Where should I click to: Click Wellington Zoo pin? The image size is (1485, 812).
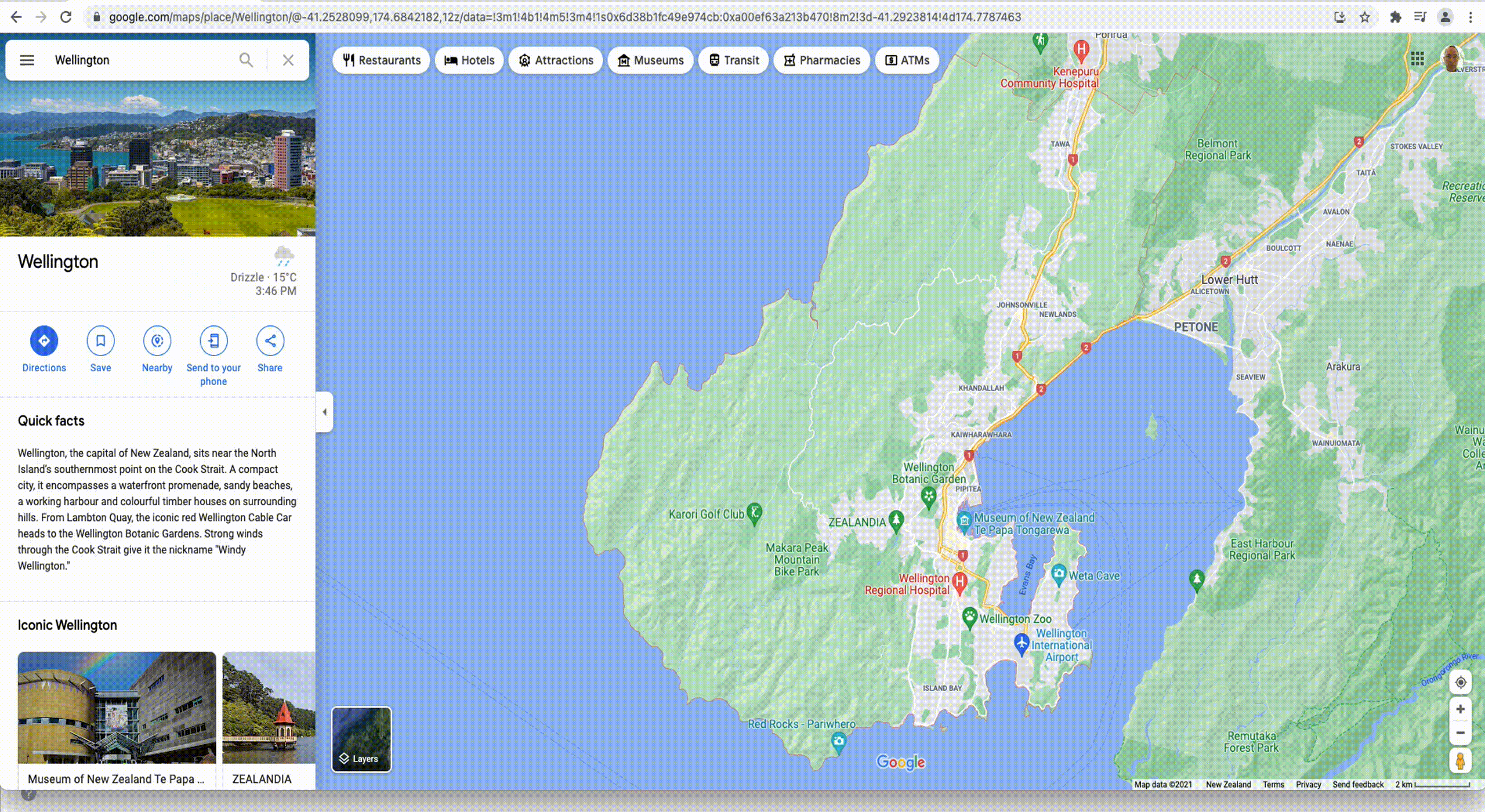(x=969, y=617)
